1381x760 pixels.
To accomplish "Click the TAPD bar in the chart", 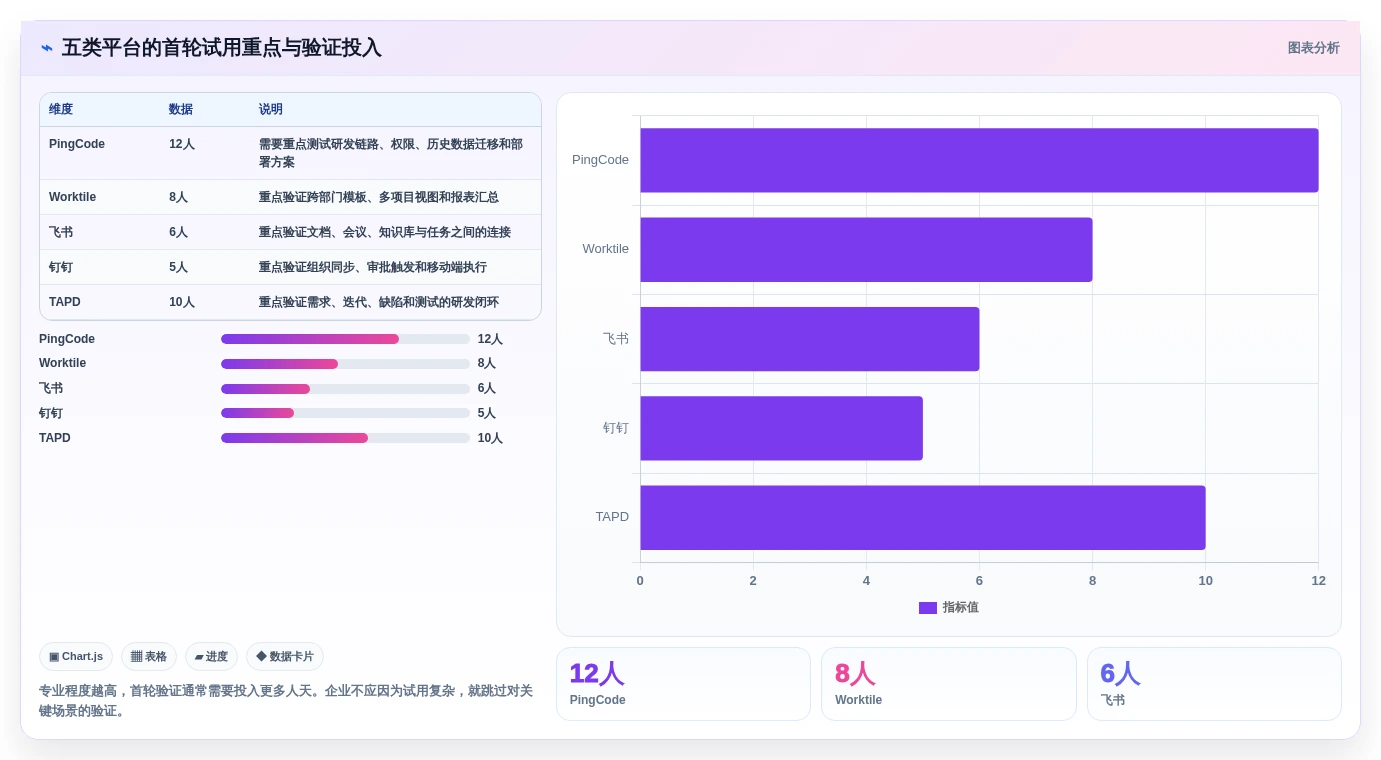I will point(923,518).
